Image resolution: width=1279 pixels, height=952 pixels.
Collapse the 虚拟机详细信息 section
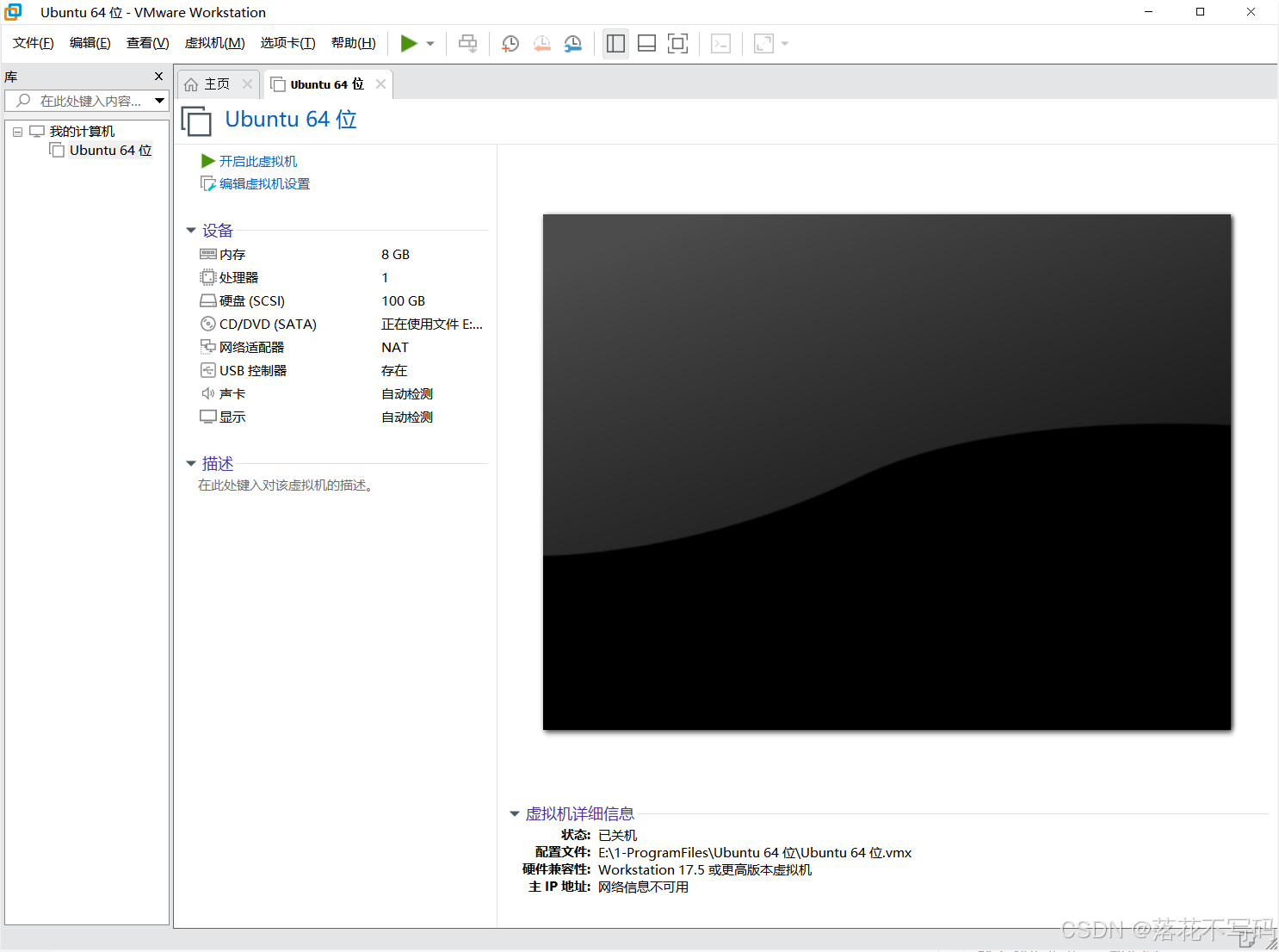click(515, 813)
